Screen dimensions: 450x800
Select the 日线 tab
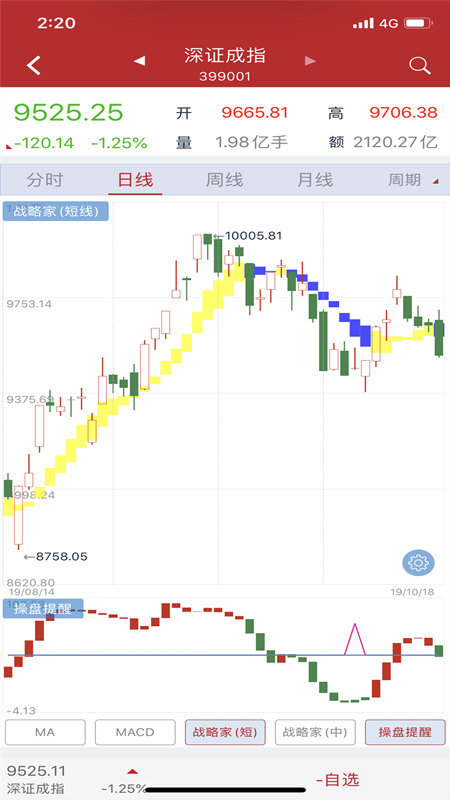coord(135,180)
